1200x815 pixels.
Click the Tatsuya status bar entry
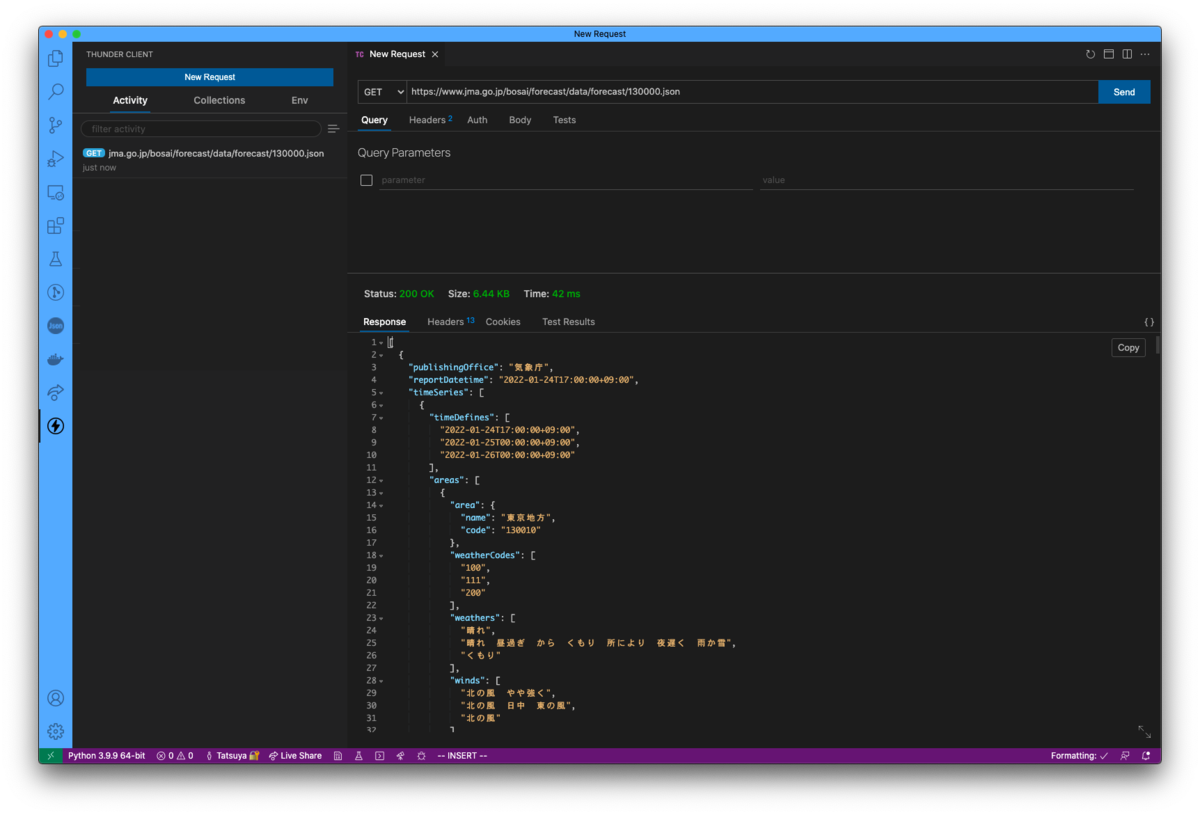pos(232,756)
